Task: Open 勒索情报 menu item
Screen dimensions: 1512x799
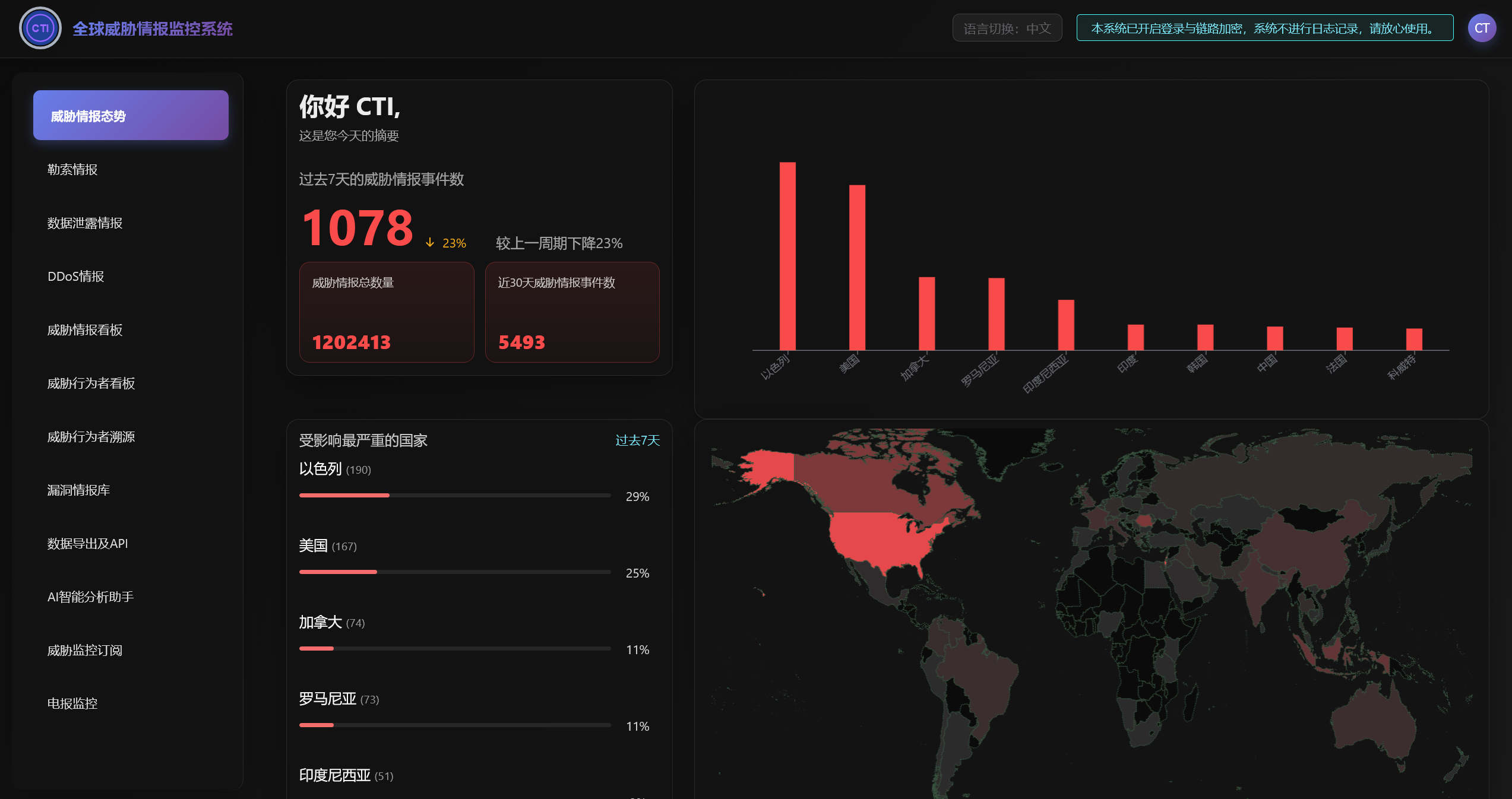Action: tap(72, 170)
